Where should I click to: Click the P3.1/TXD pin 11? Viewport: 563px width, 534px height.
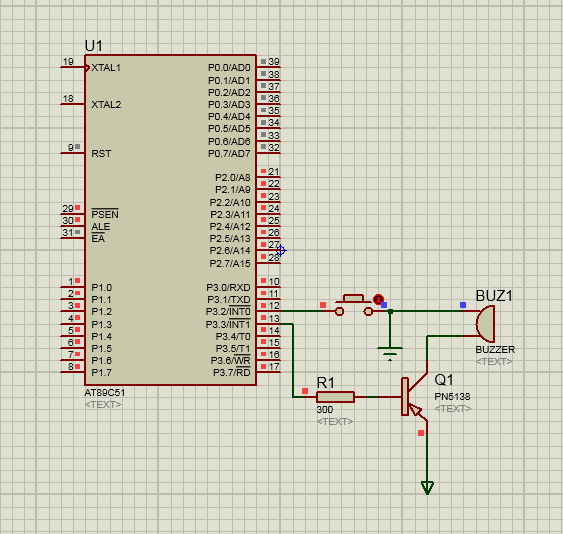(x=269, y=299)
